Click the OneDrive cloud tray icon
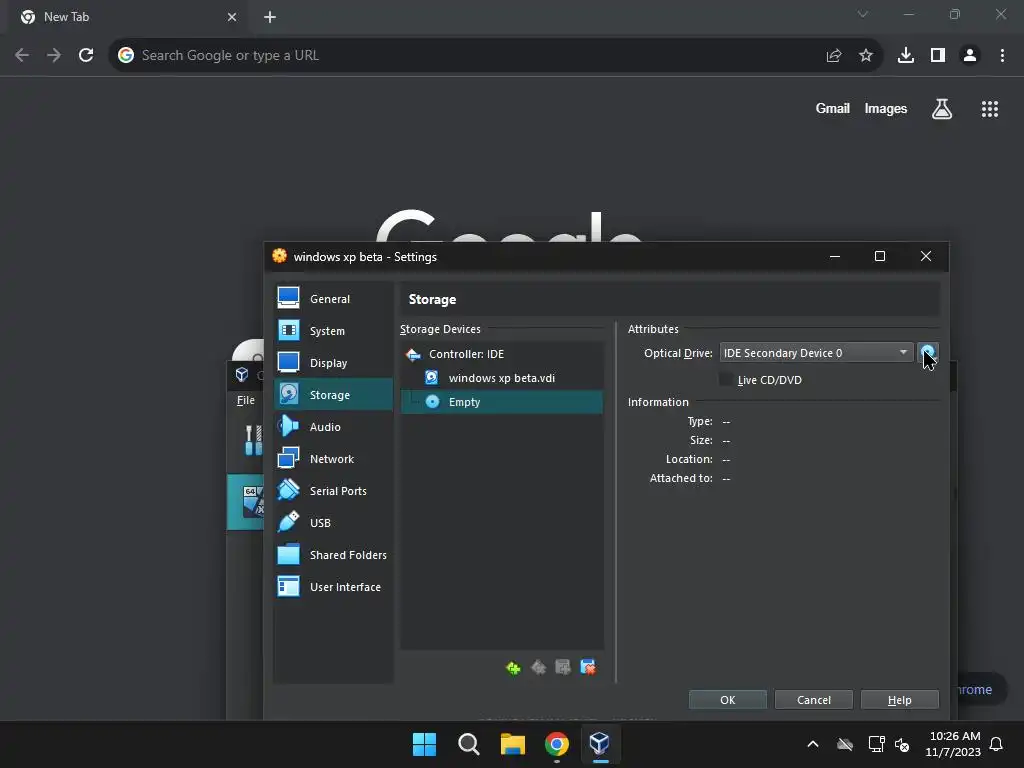Screen dimensions: 1024x768 845,744
